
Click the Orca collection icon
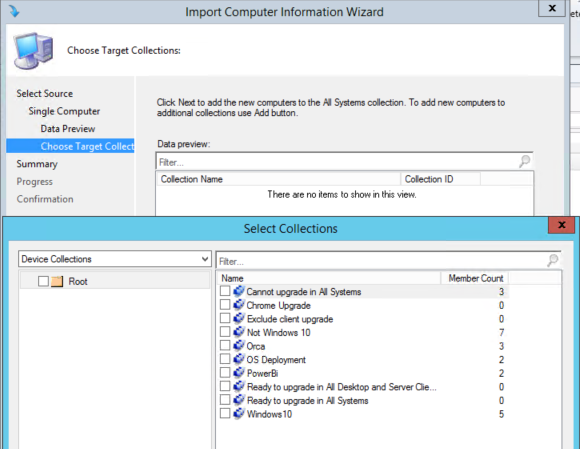tap(239, 345)
